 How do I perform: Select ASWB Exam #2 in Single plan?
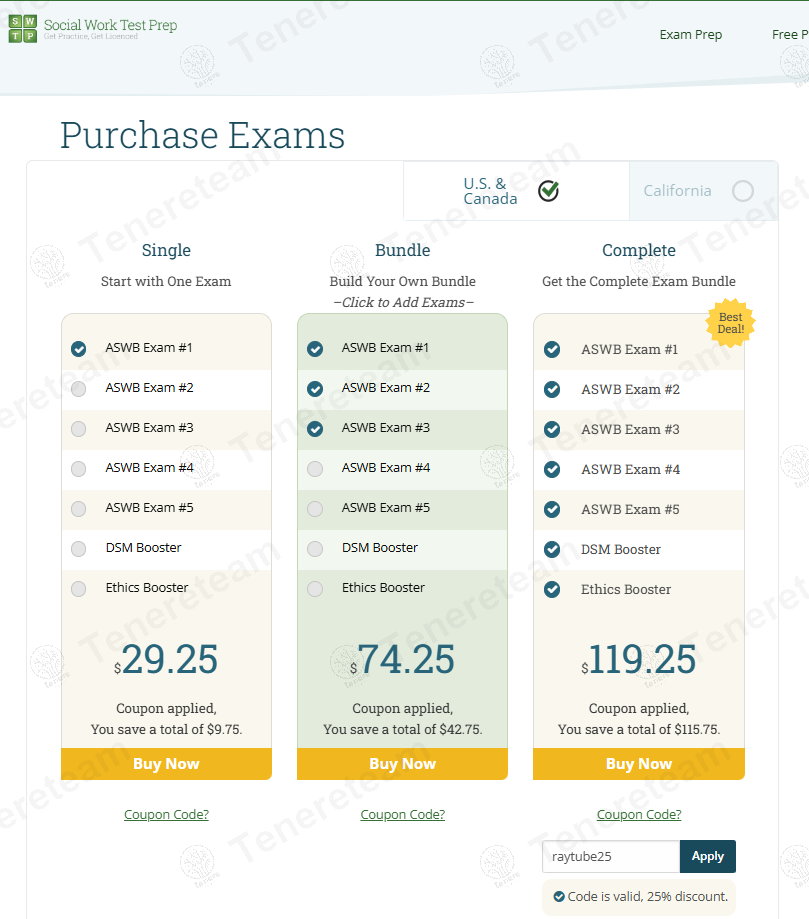(79, 389)
